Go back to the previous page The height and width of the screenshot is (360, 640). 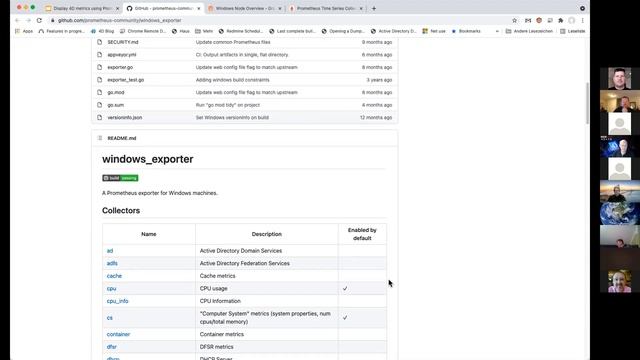point(17,20)
